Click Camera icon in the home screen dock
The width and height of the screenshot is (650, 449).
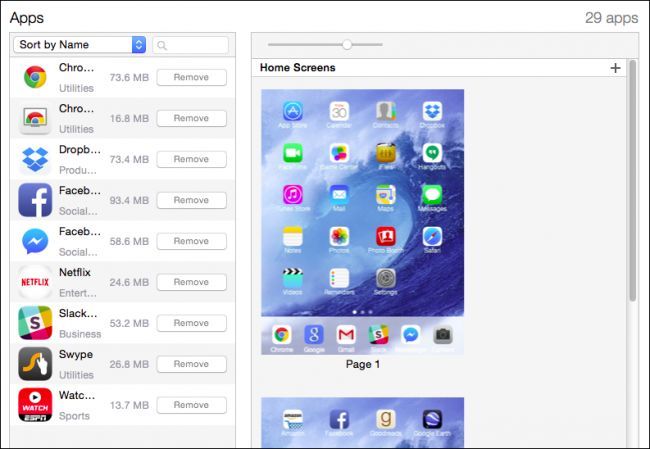click(443, 335)
